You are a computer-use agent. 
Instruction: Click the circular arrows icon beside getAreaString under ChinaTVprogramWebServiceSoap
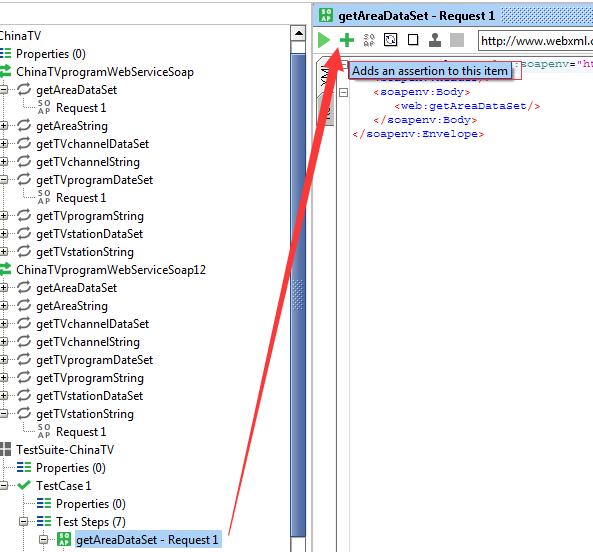click(x=24, y=126)
